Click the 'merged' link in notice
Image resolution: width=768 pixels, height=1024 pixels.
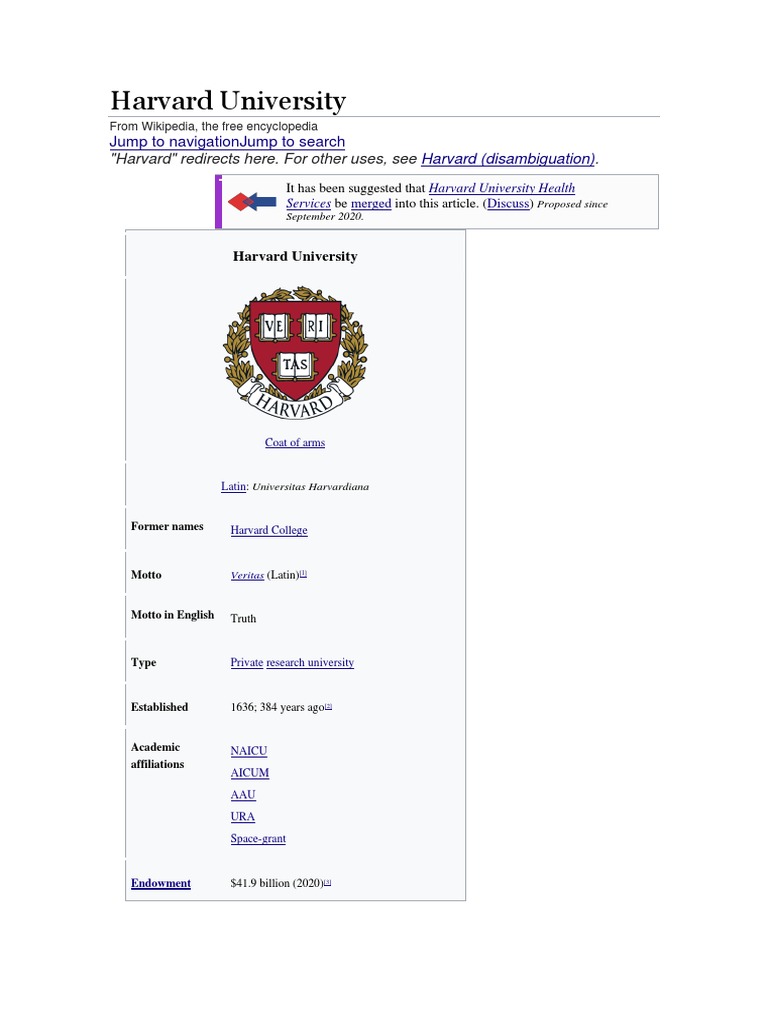point(371,204)
